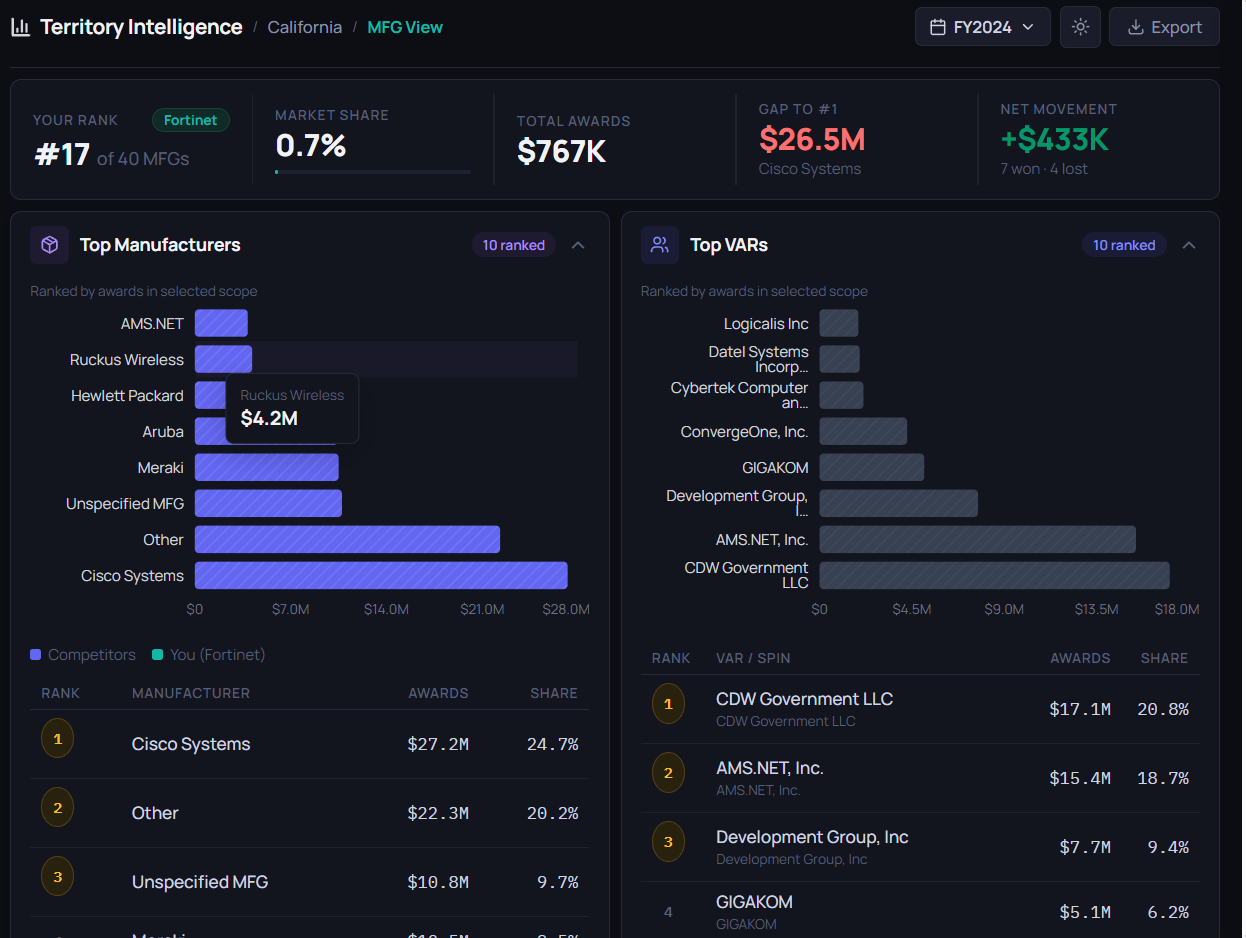This screenshot has height=938, width=1246.
Task: Click the Ruckus Wireless chart bar
Action: pyautogui.click(x=223, y=360)
